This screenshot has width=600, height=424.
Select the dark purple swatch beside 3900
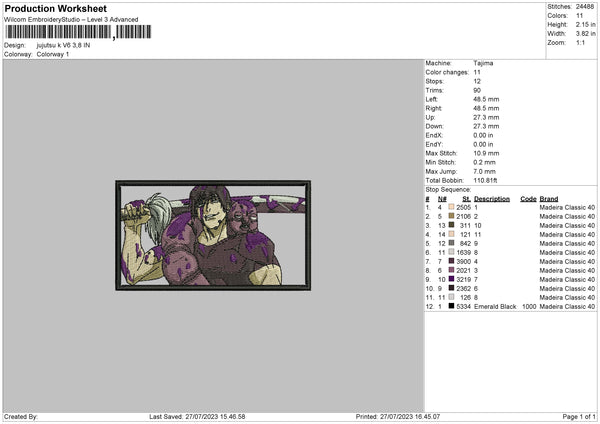click(x=452, y=261)
